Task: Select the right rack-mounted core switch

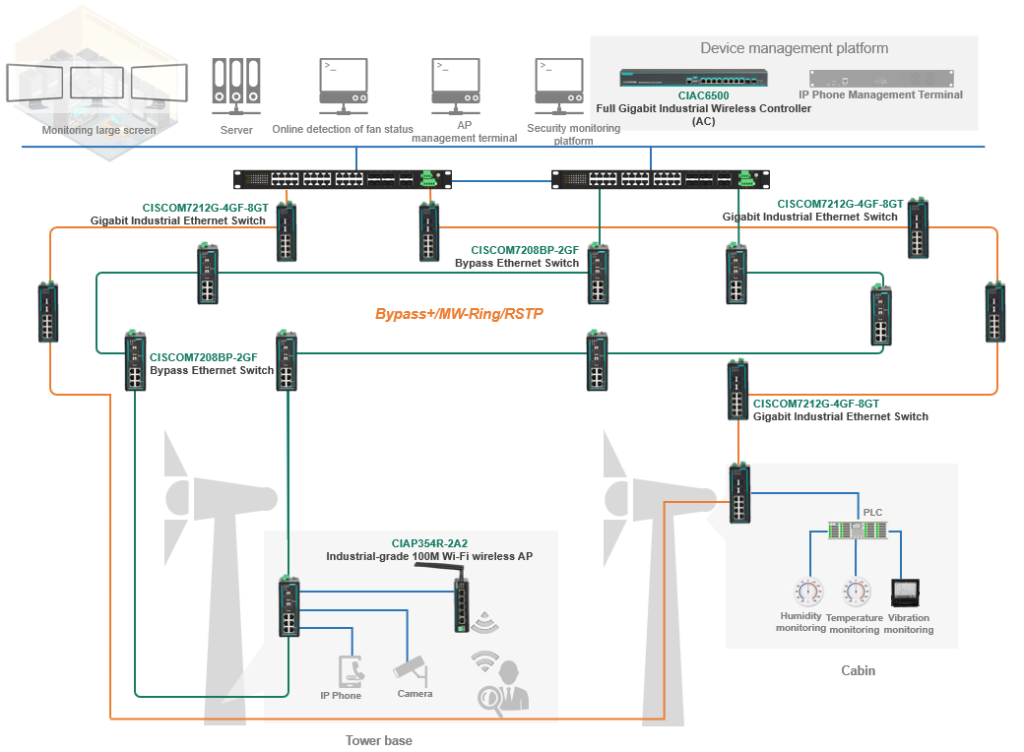Action: point(660,179)
